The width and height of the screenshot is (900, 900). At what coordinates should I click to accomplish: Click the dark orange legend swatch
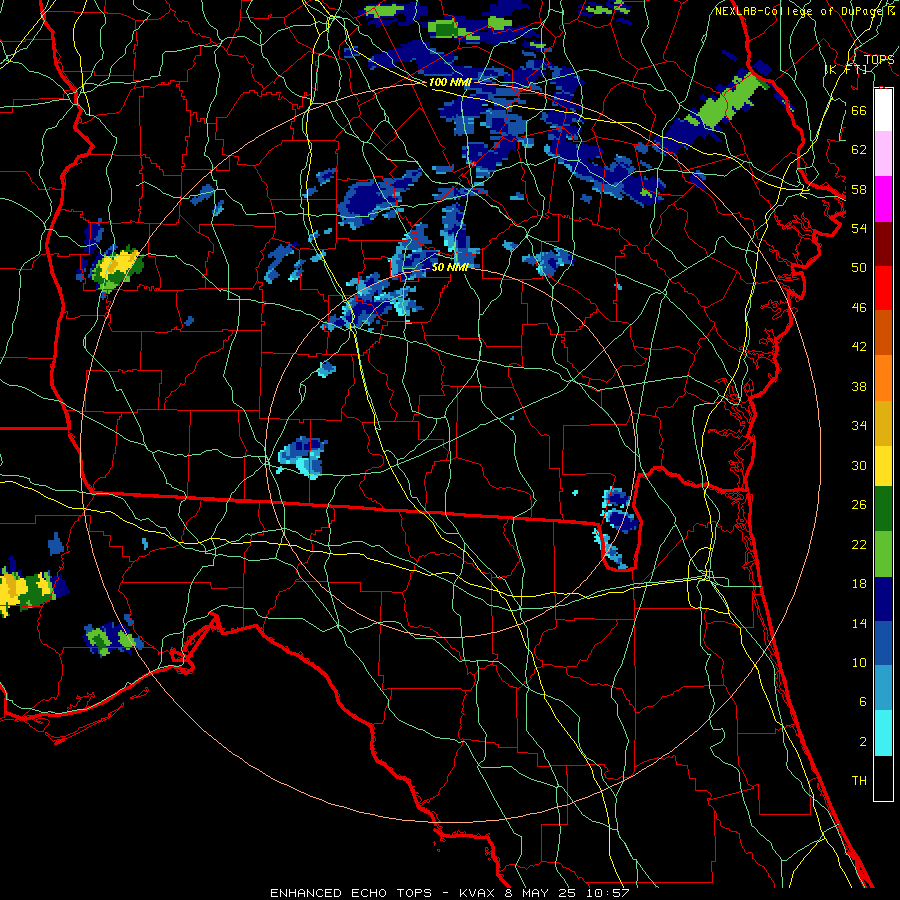click(x=883, y=333)
